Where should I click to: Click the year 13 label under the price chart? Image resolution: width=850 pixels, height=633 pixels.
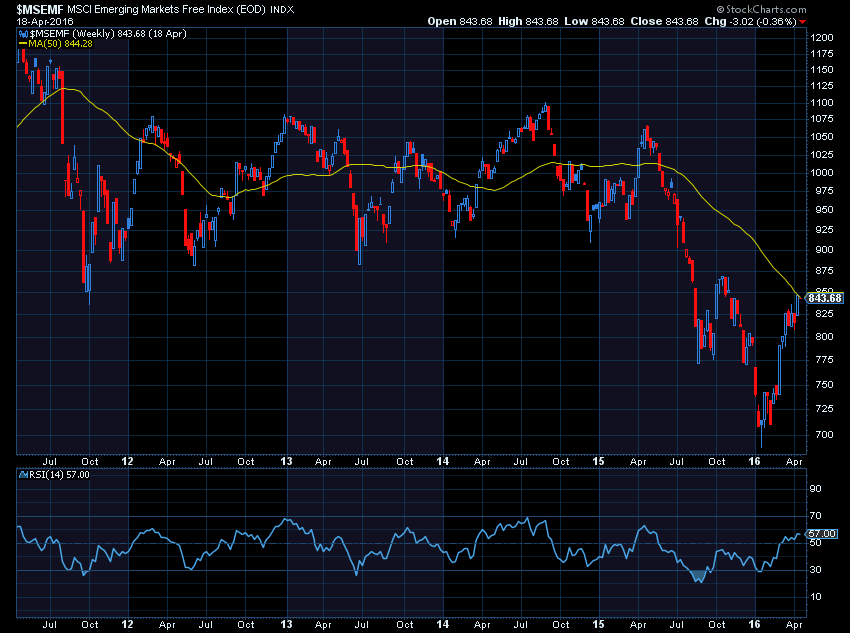(286, 461)
